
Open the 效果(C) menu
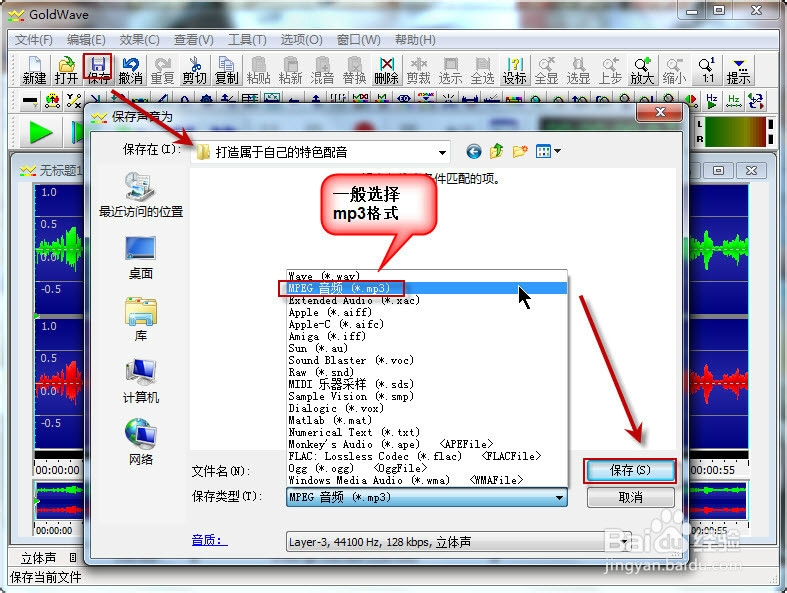139,40
